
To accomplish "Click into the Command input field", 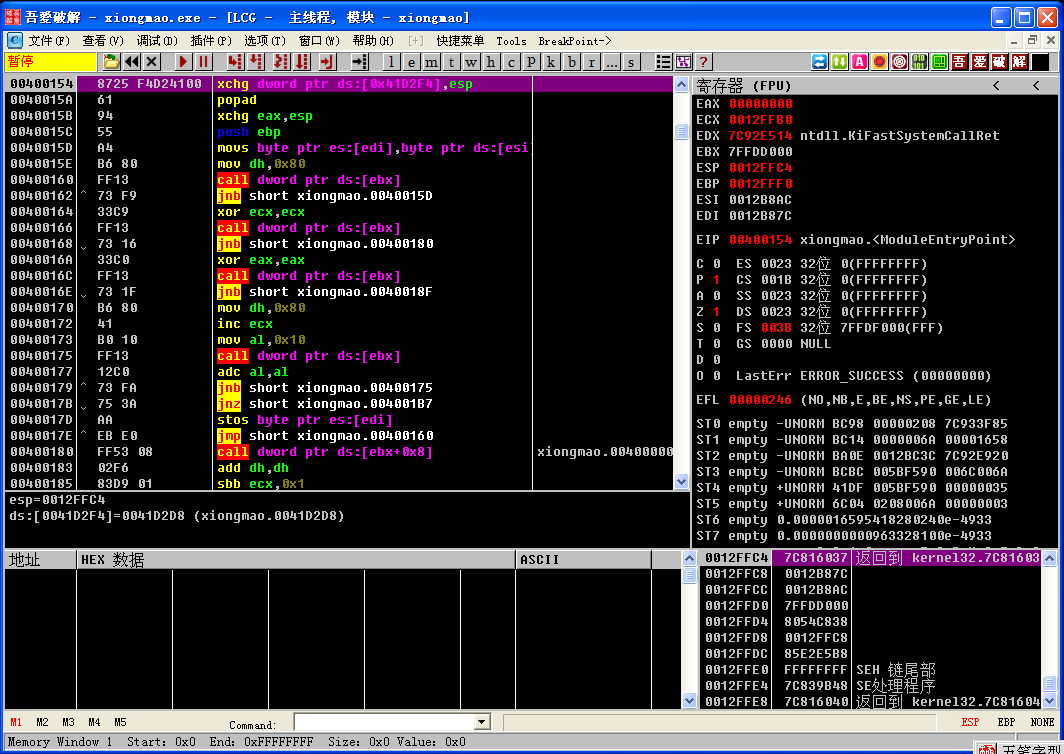I will coord(385,722).
